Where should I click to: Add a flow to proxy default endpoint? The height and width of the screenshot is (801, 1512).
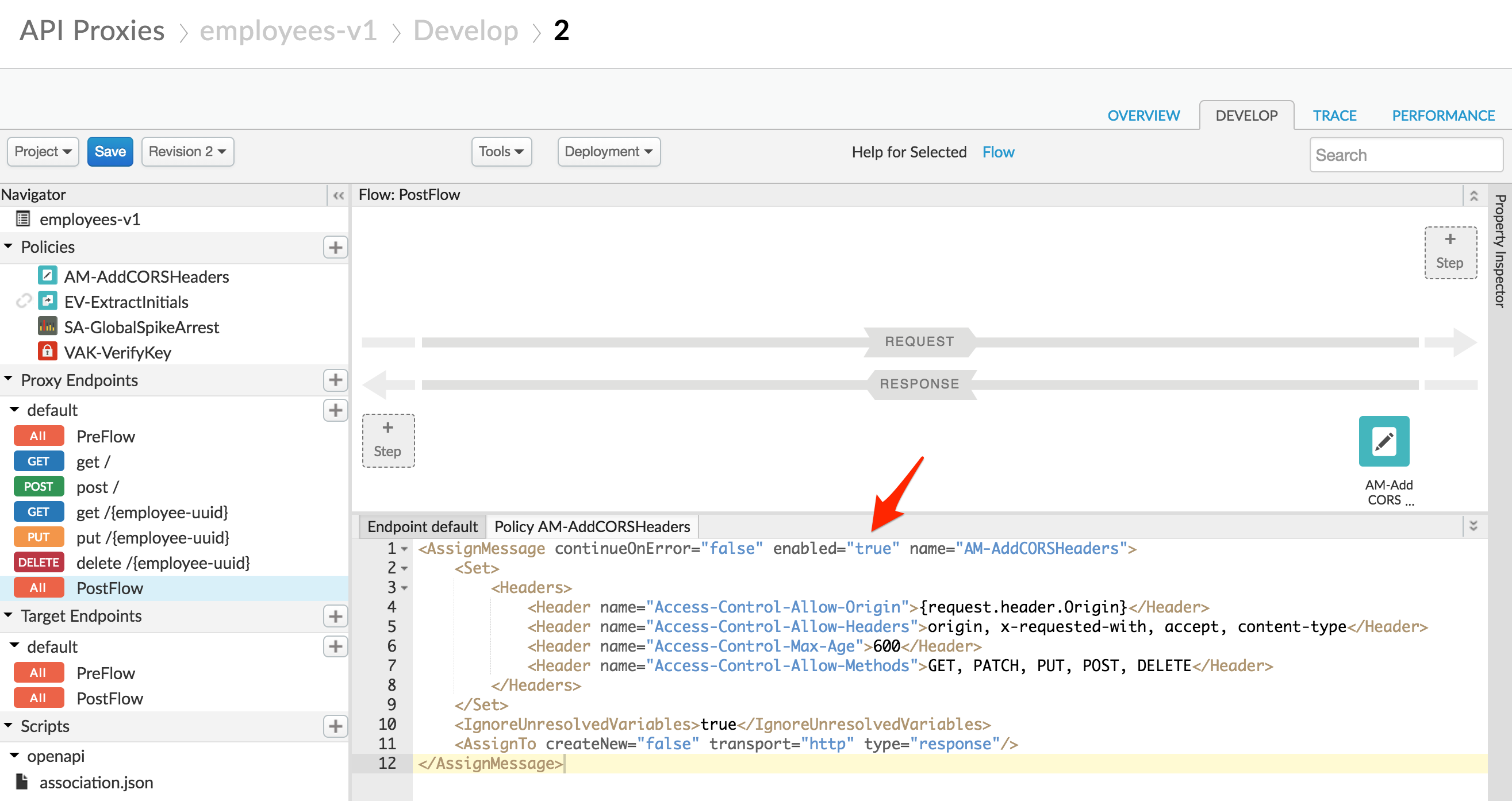pyautogui.click(x=335, y=410)
